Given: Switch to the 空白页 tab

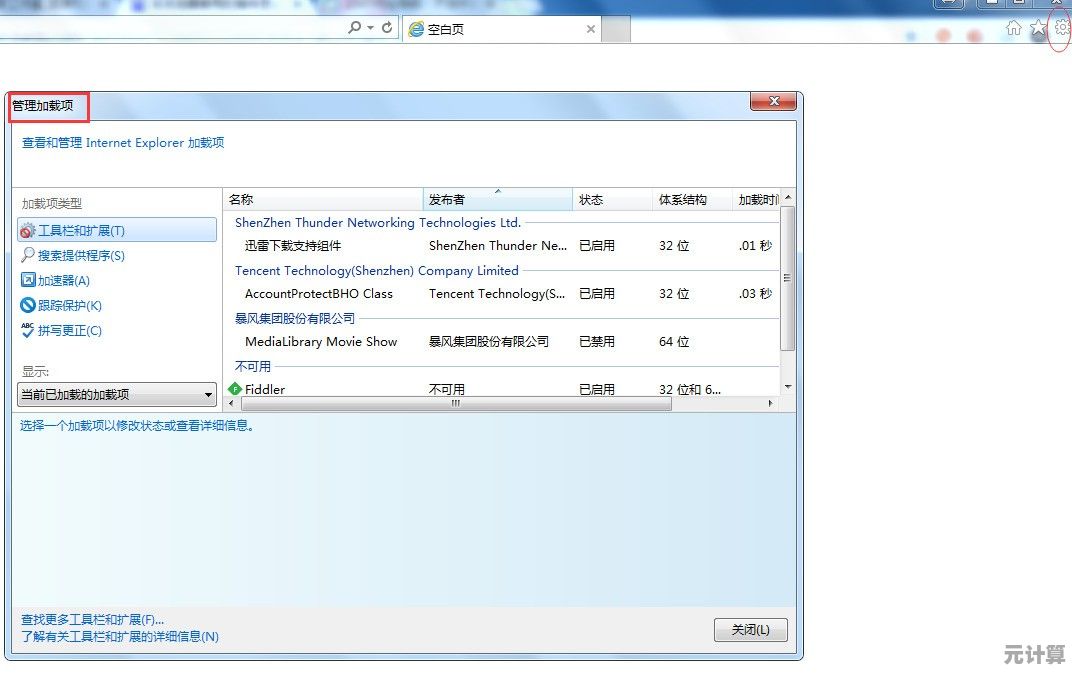Looking at the screenshot, I should 502,29.
